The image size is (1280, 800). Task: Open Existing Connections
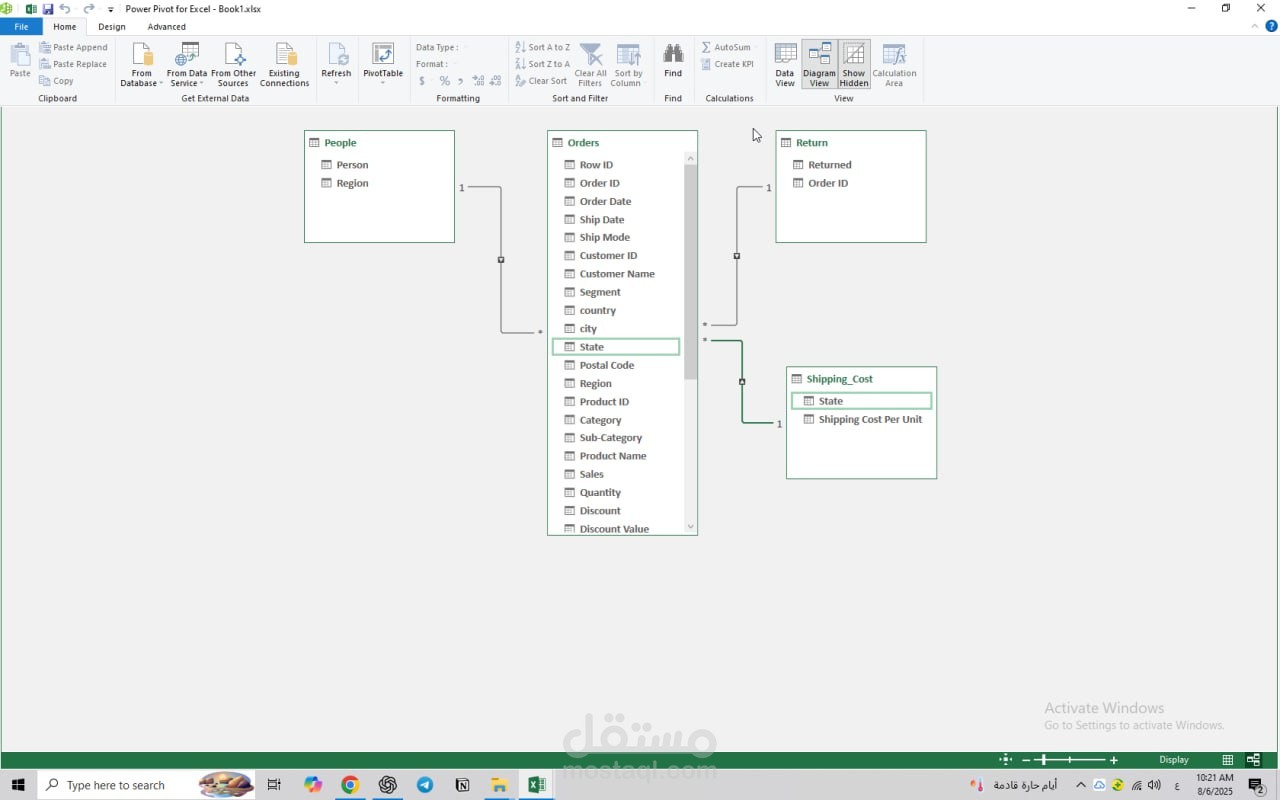284,65
